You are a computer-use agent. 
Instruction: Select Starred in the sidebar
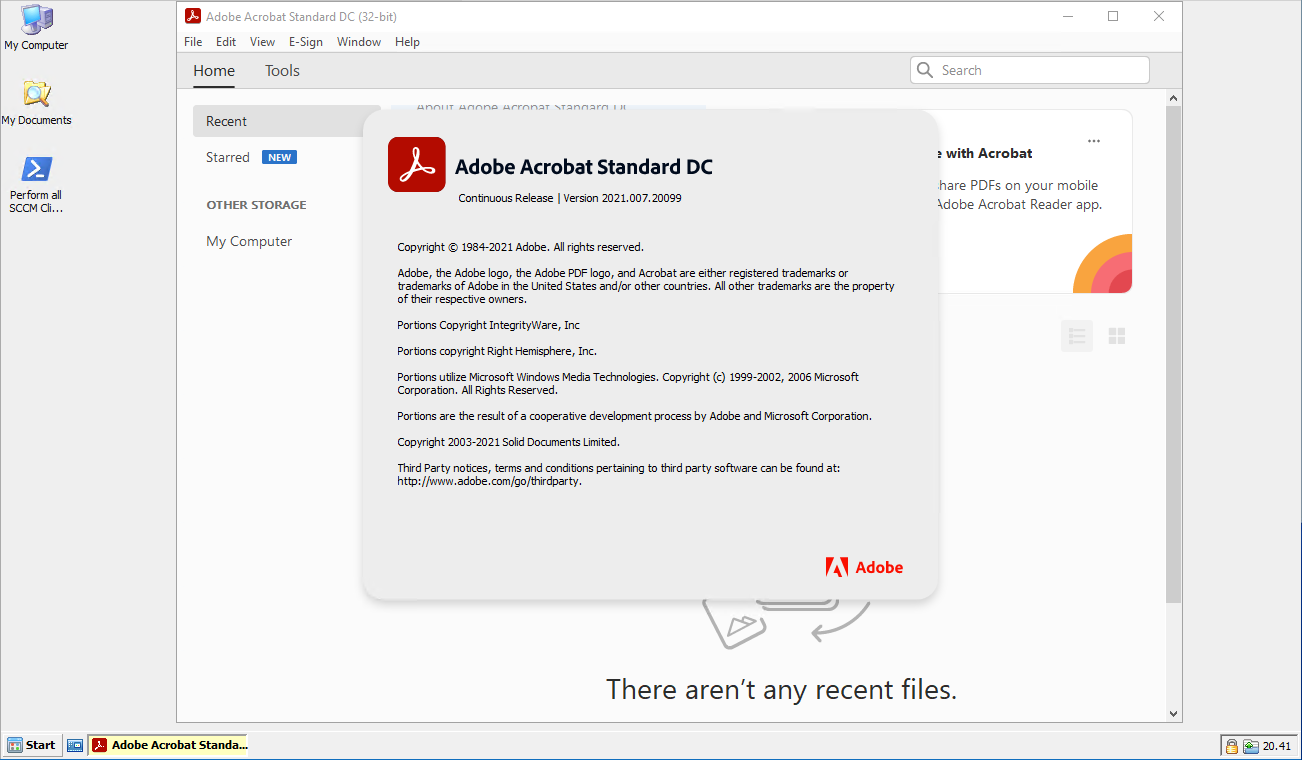228,157
